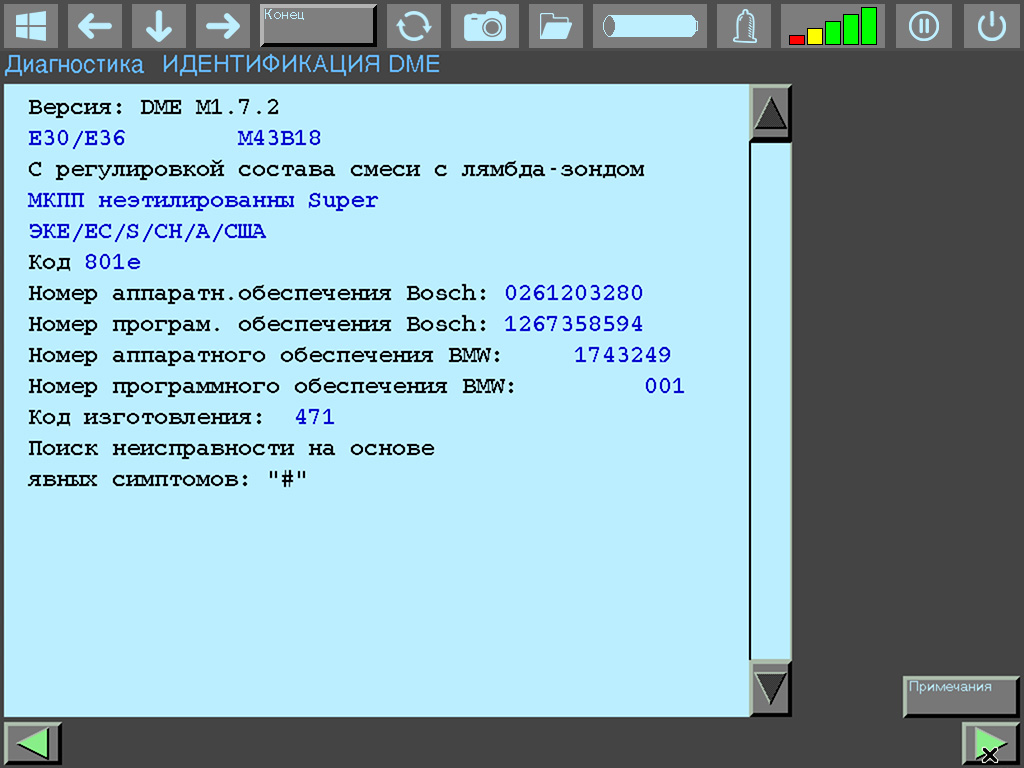Activate the refresh arrows icon

tap(414, 26)
